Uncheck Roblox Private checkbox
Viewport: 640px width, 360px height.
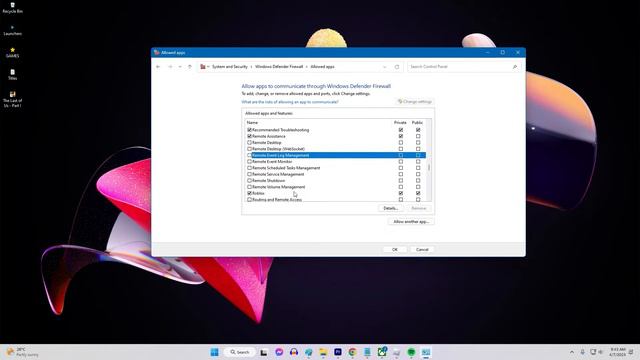[x=401, y=193]
